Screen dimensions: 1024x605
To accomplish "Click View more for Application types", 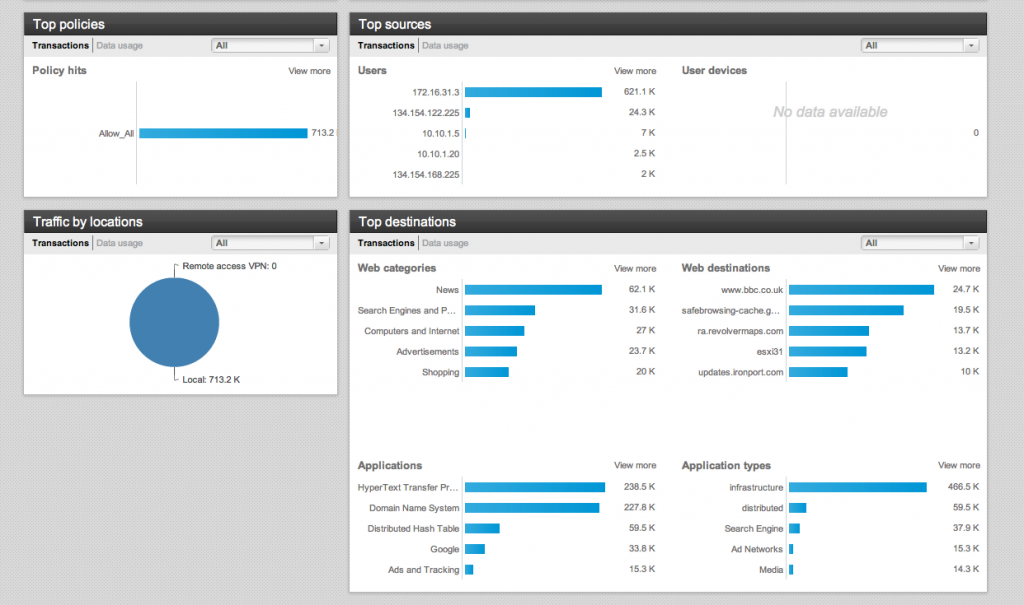I will [959, 465].
